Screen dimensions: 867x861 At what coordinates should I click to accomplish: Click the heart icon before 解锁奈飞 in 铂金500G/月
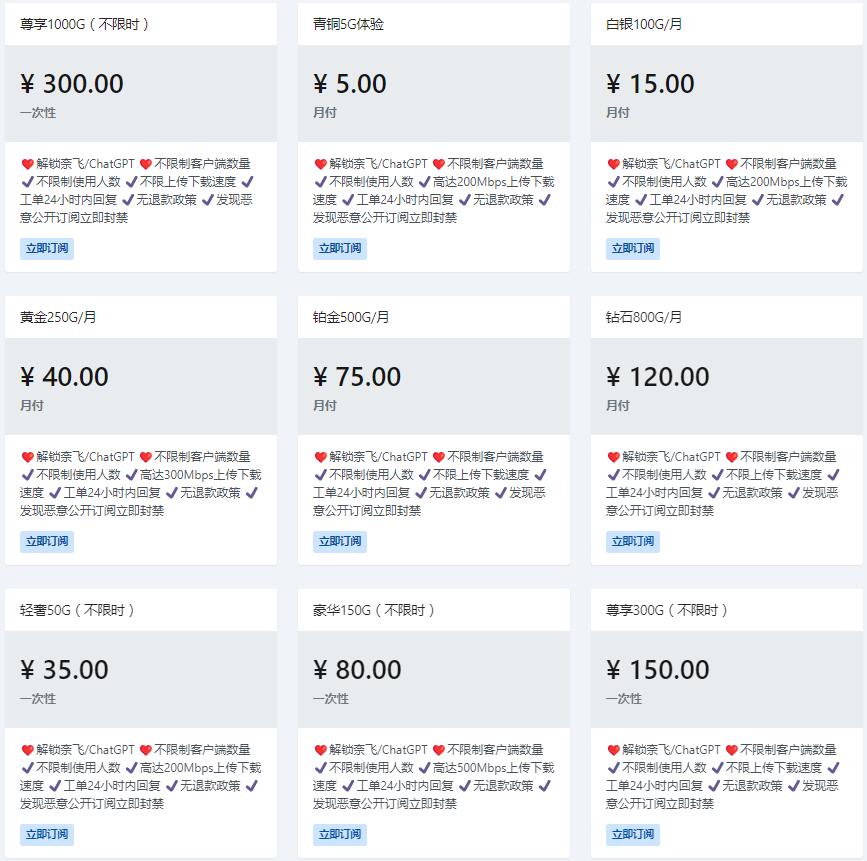[320, 457]
